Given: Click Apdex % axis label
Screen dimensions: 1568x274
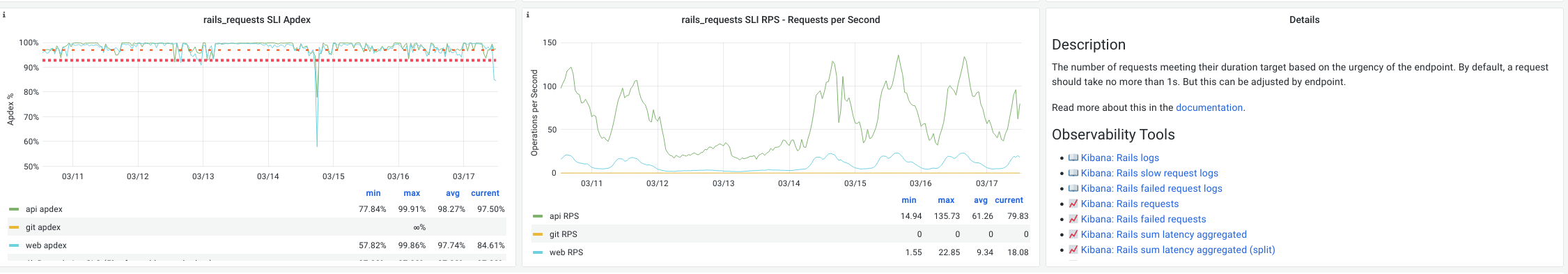Looking at the screenshot, I should (10, 109).
